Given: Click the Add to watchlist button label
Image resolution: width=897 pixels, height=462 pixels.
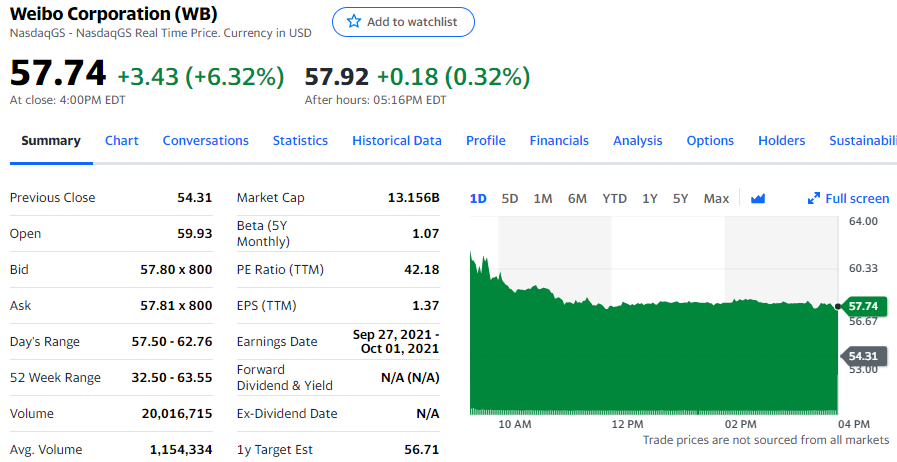Looking at the screenshot, I should (x=412, y=22).
